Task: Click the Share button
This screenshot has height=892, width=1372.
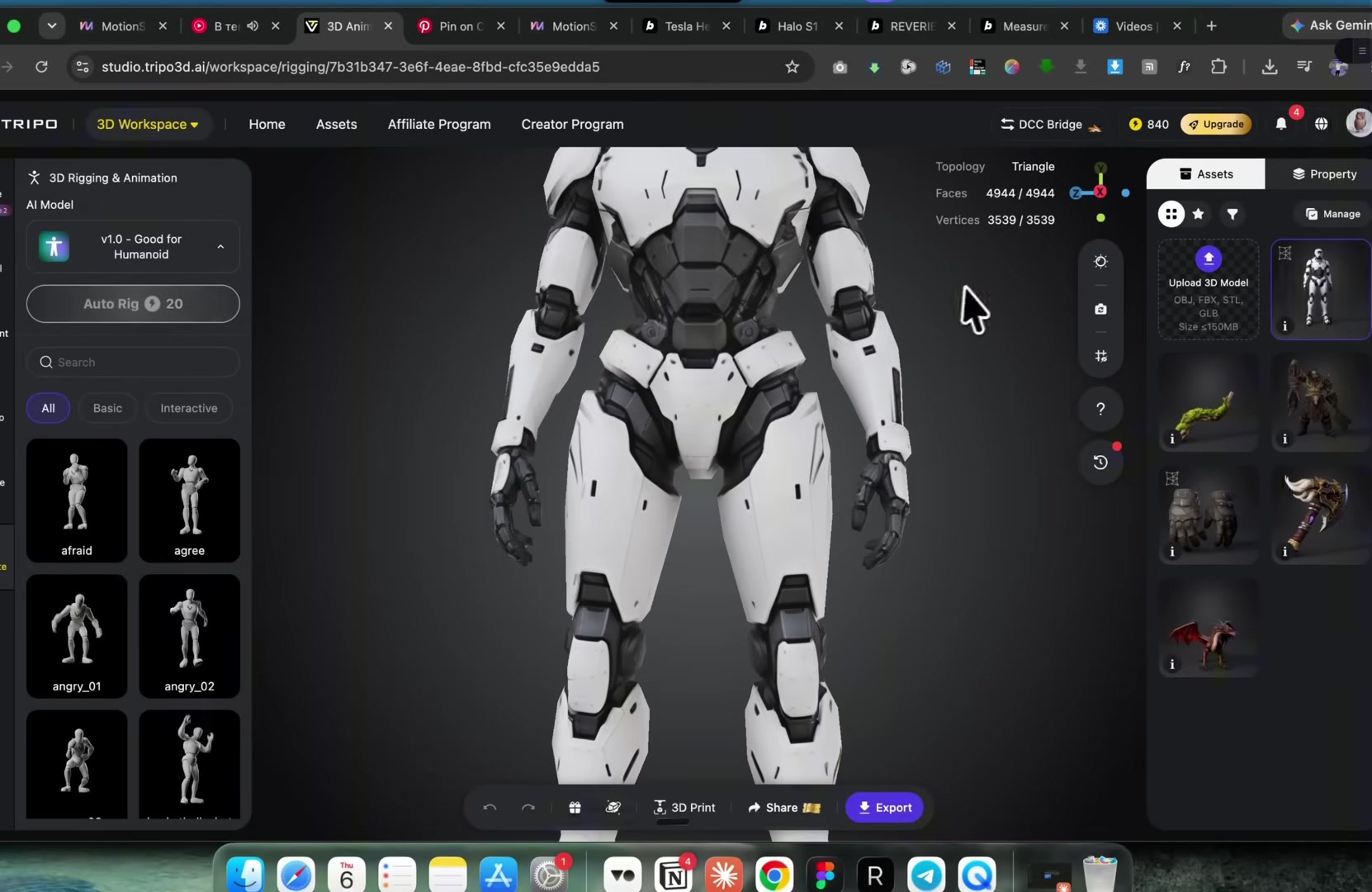Action: (783, 808)
